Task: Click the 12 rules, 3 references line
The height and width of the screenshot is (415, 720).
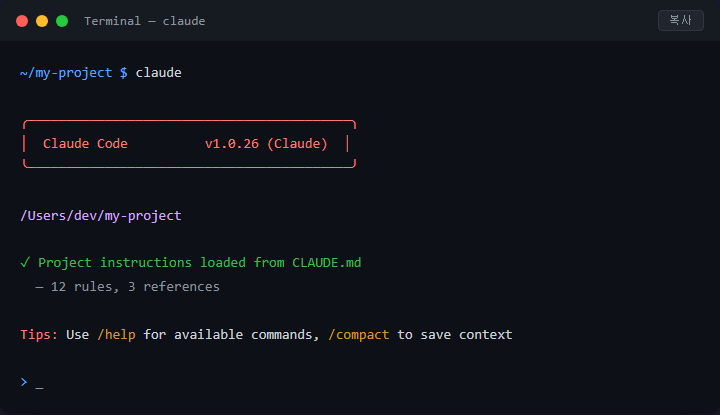Action: point(128,287)
